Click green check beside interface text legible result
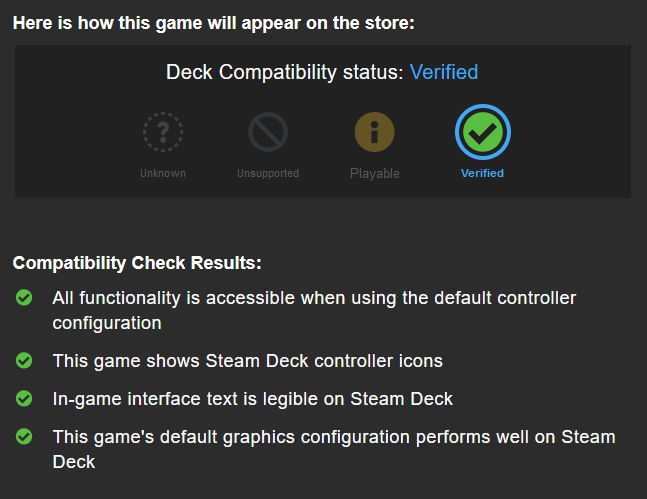 point(25,399)
